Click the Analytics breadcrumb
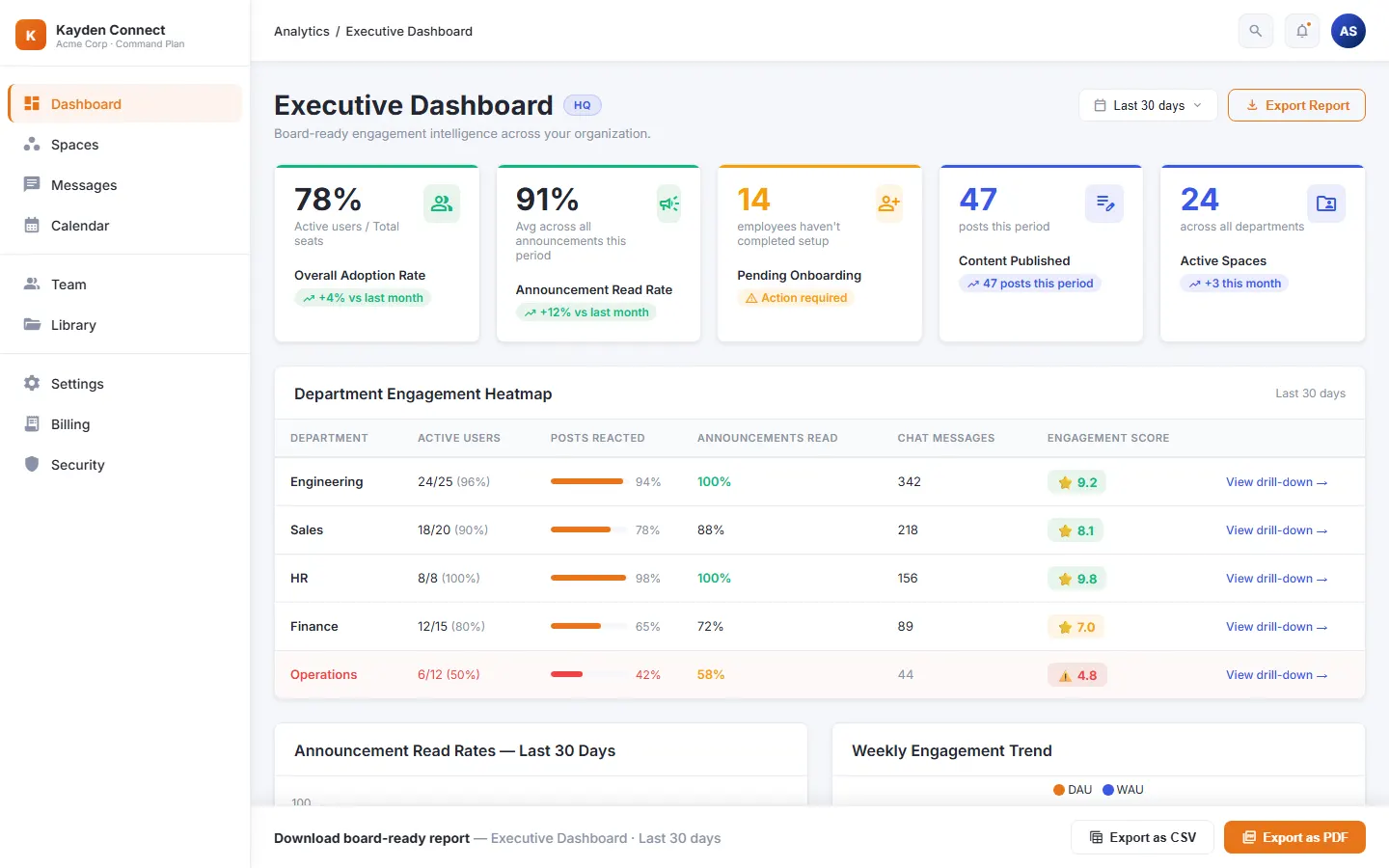The image size is (1389, 868). point(302,31)
